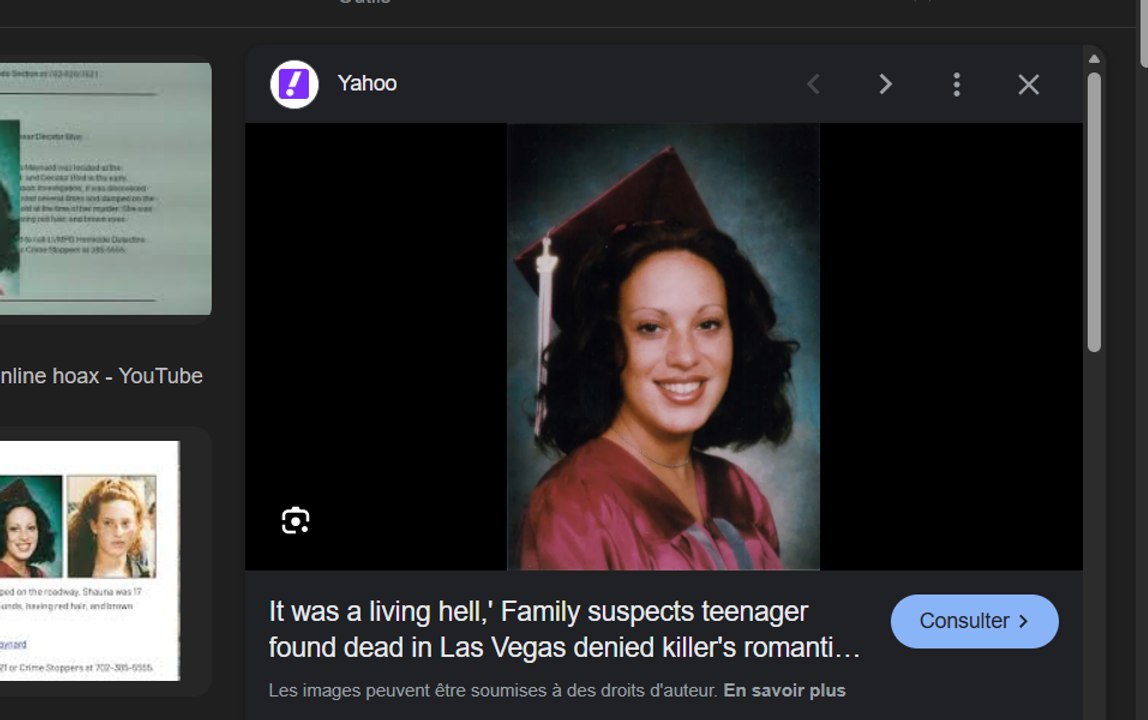Click the scrollbar up arrow
The width and height of the screenshot is (1148, 720).
[x=1094, y=59]
